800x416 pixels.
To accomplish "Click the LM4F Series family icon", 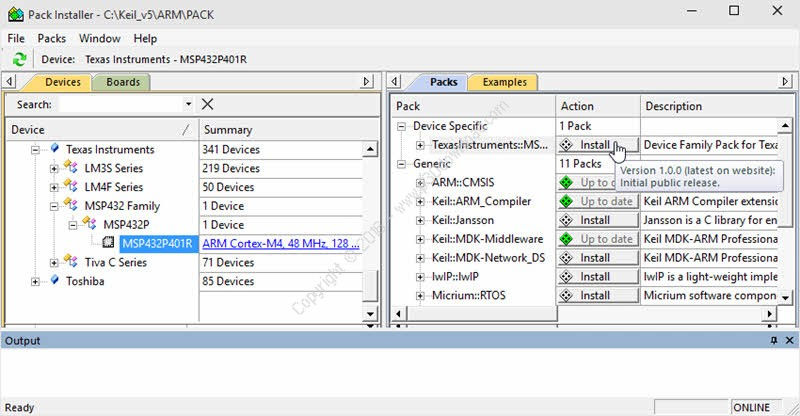I will click(70, 186).
